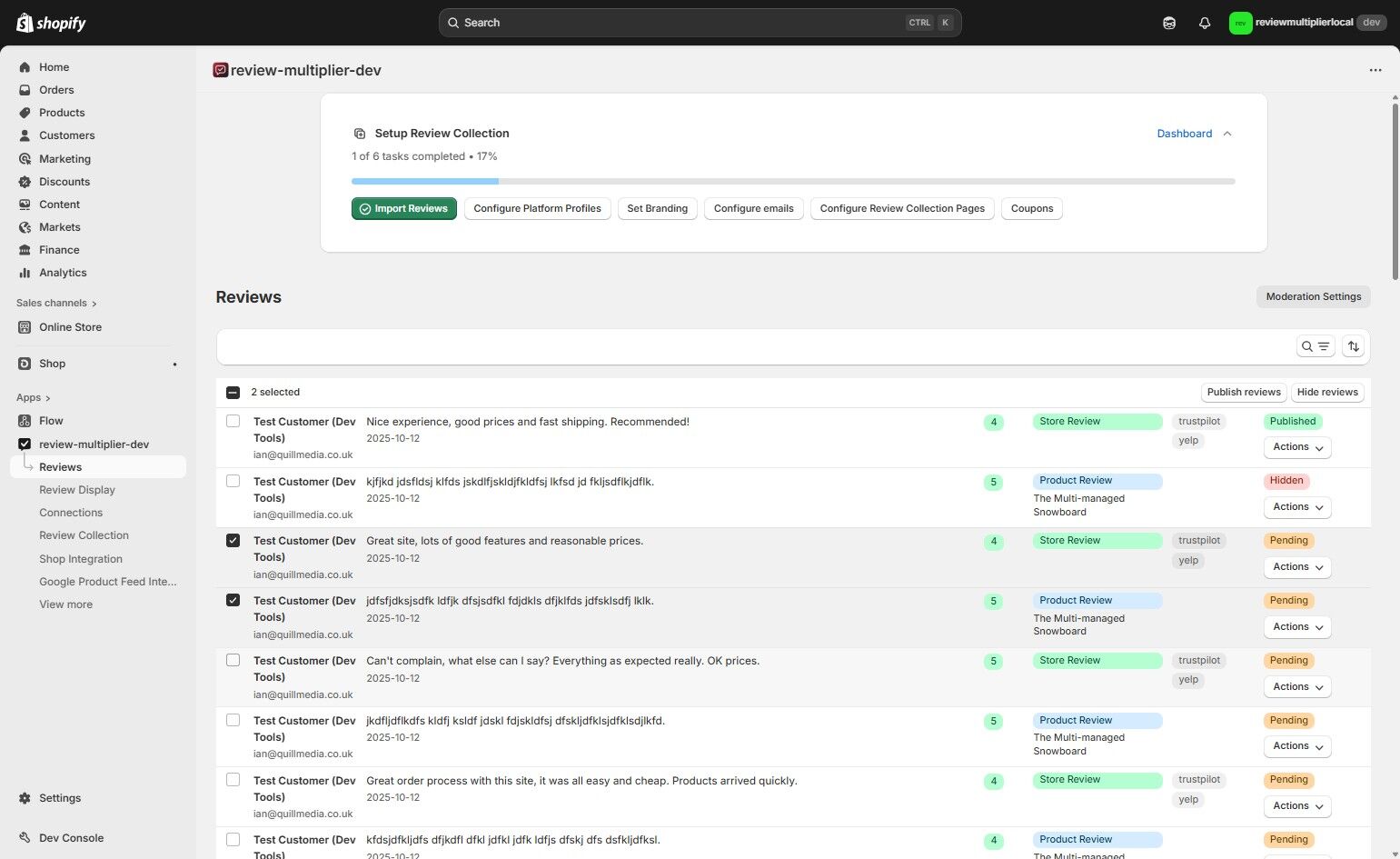Image resolution: width=1400 pixels, height=859 pixels.
Task: Switch to Review Display in sidebar
Action: coord(76,489)
